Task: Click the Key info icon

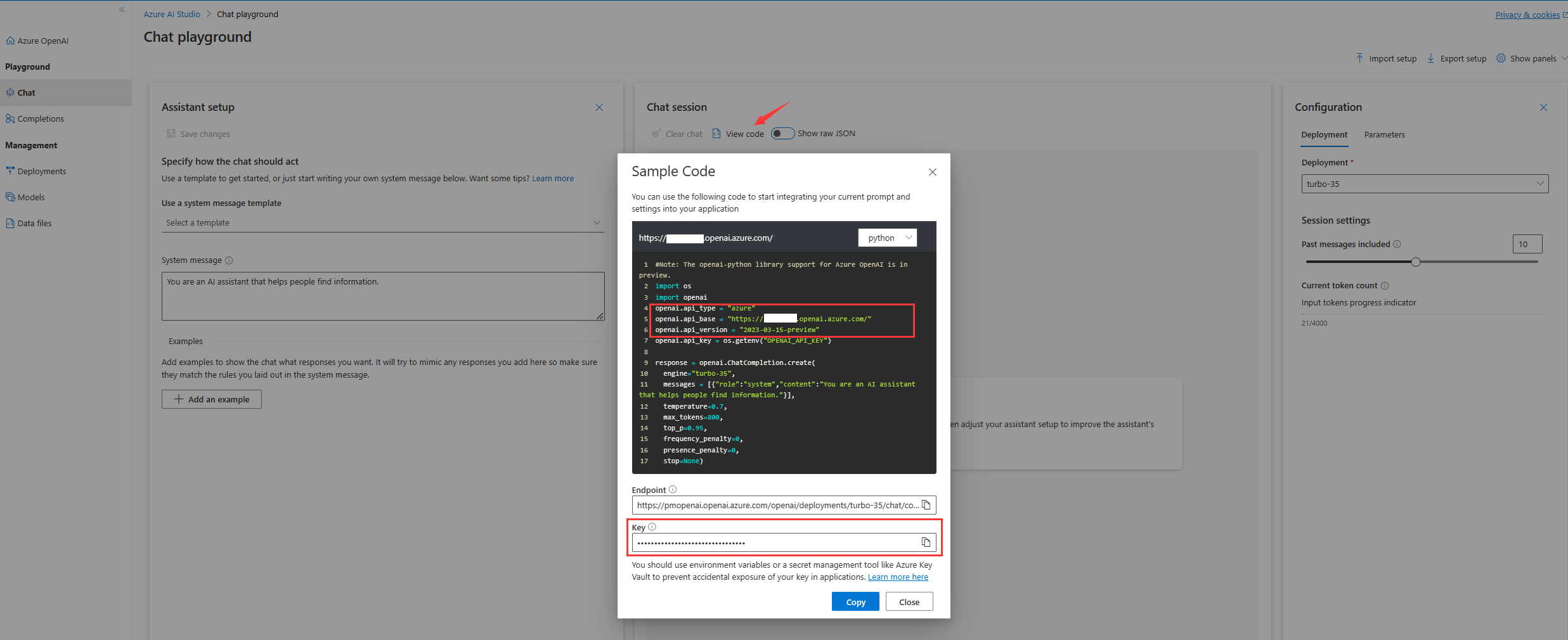Action: tap(652, 527)
